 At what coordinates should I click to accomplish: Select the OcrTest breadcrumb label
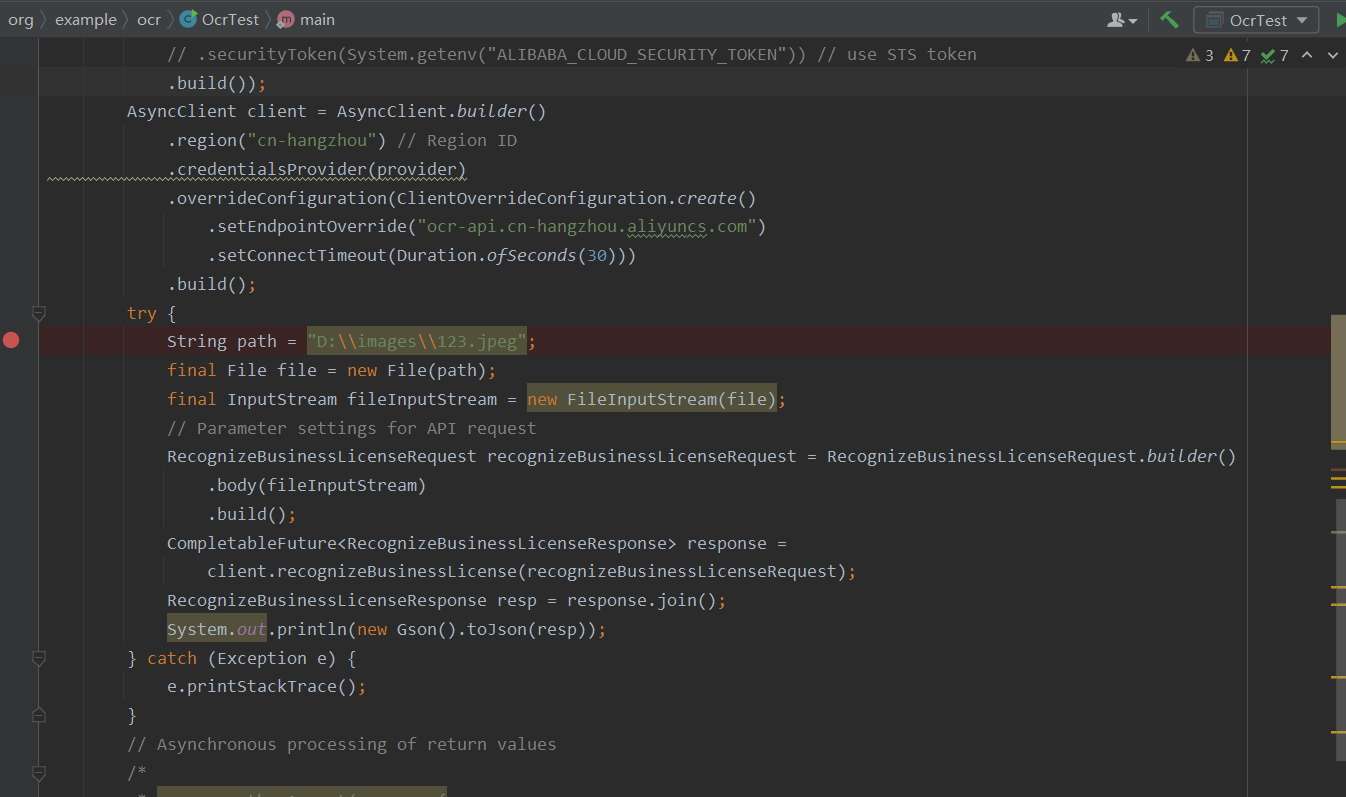pyautogui.click(x=230, y=19)
